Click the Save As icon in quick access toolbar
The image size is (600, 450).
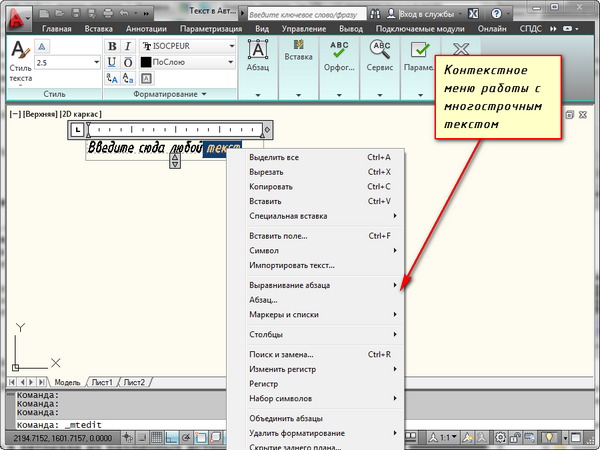[92, 14]
